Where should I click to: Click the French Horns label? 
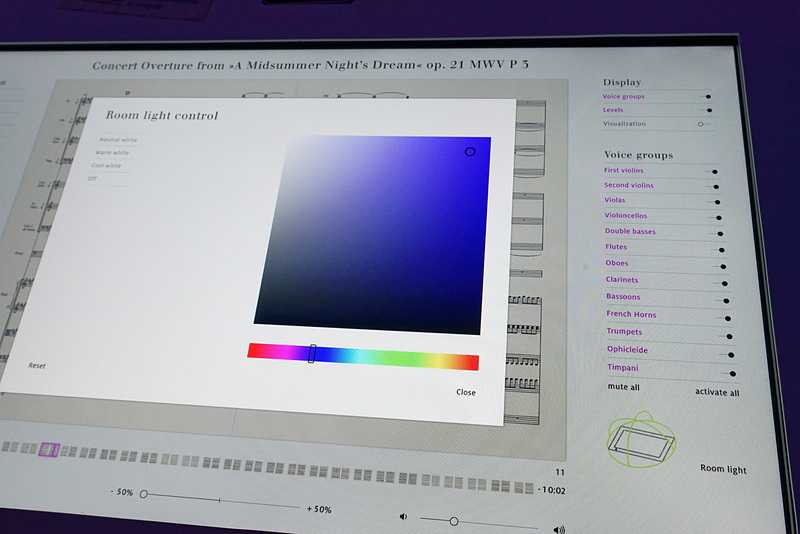point(631,314)
